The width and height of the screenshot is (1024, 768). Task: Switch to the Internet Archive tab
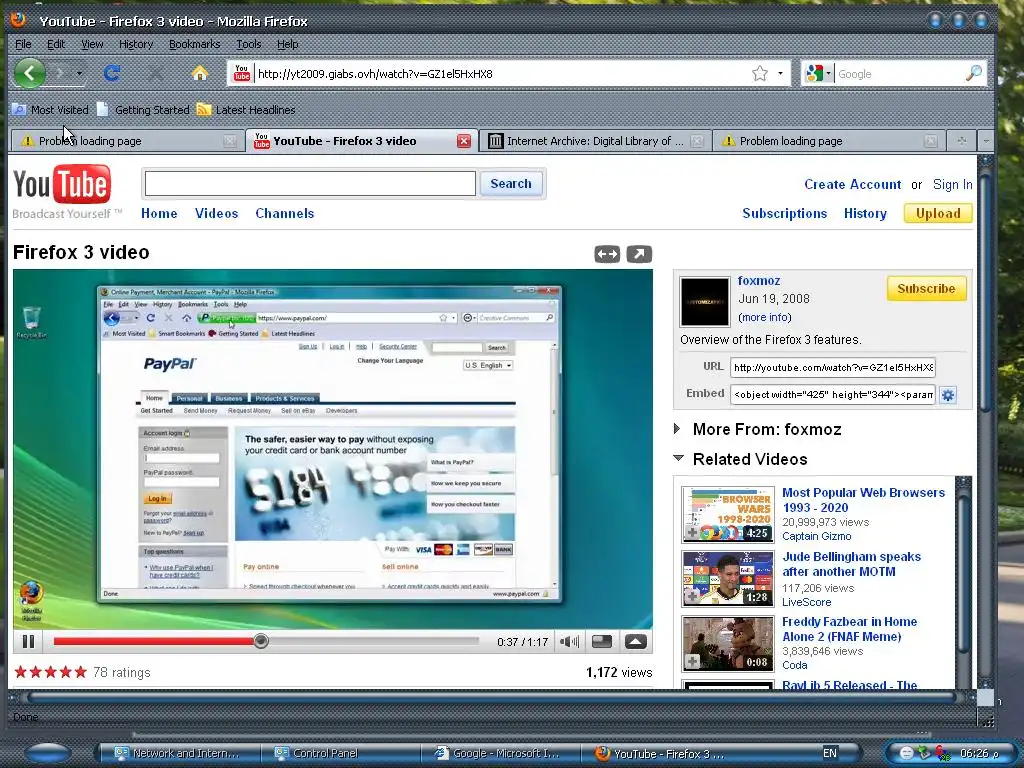[x=595, y=140]
